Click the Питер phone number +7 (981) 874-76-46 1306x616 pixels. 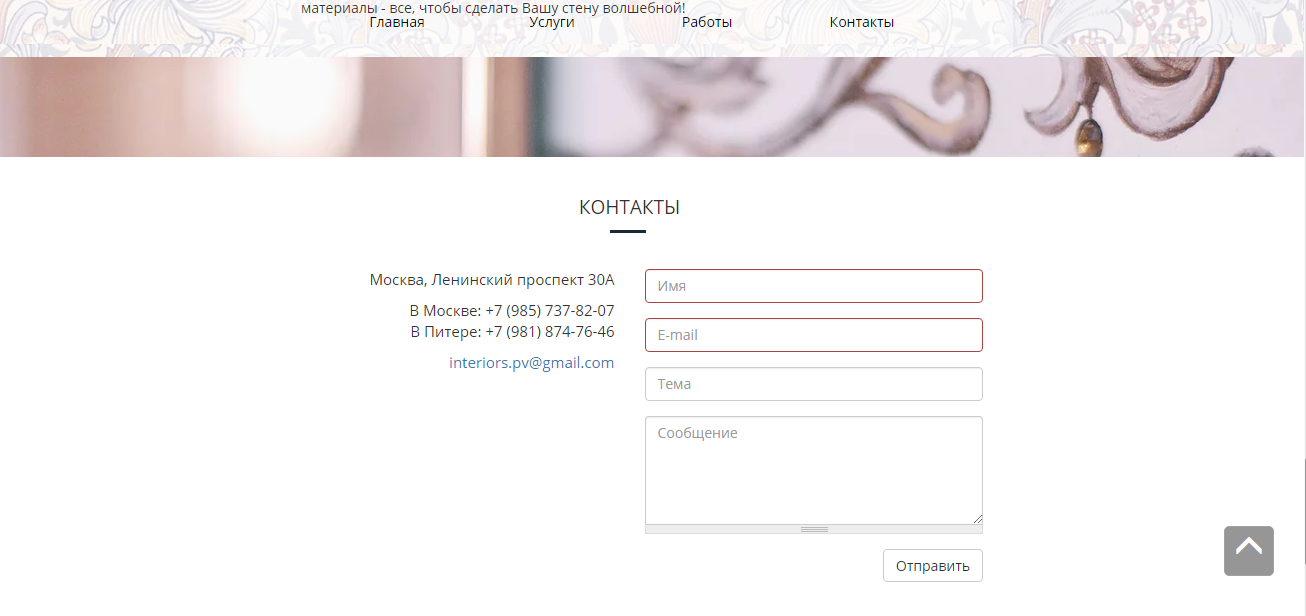click(549, 332)
